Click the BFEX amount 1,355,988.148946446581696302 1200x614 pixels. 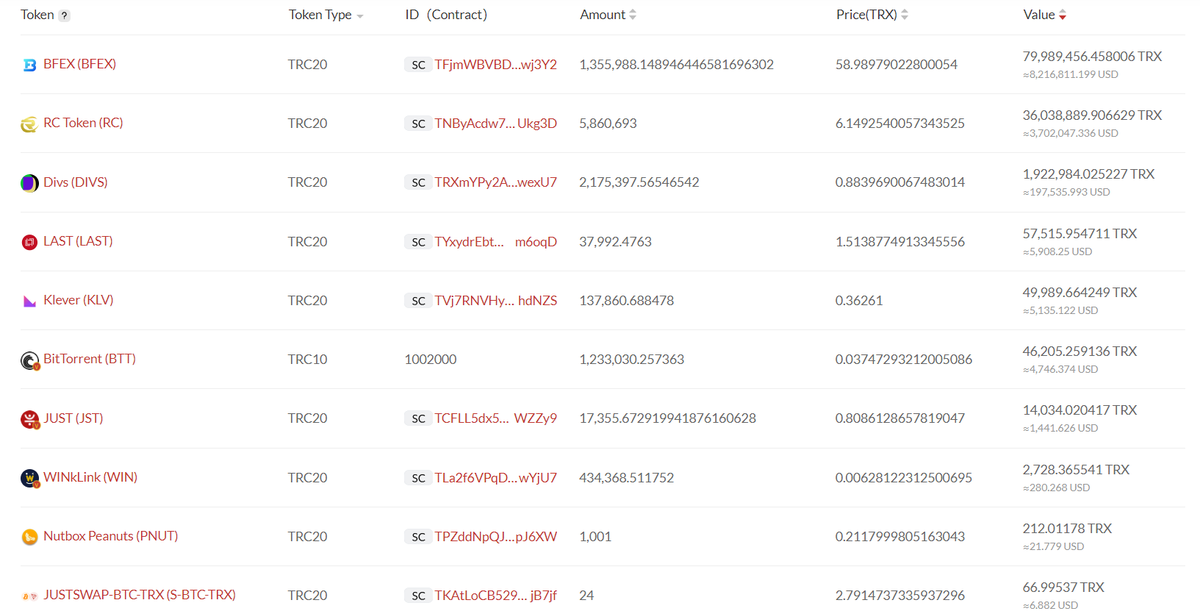(676, 64)
